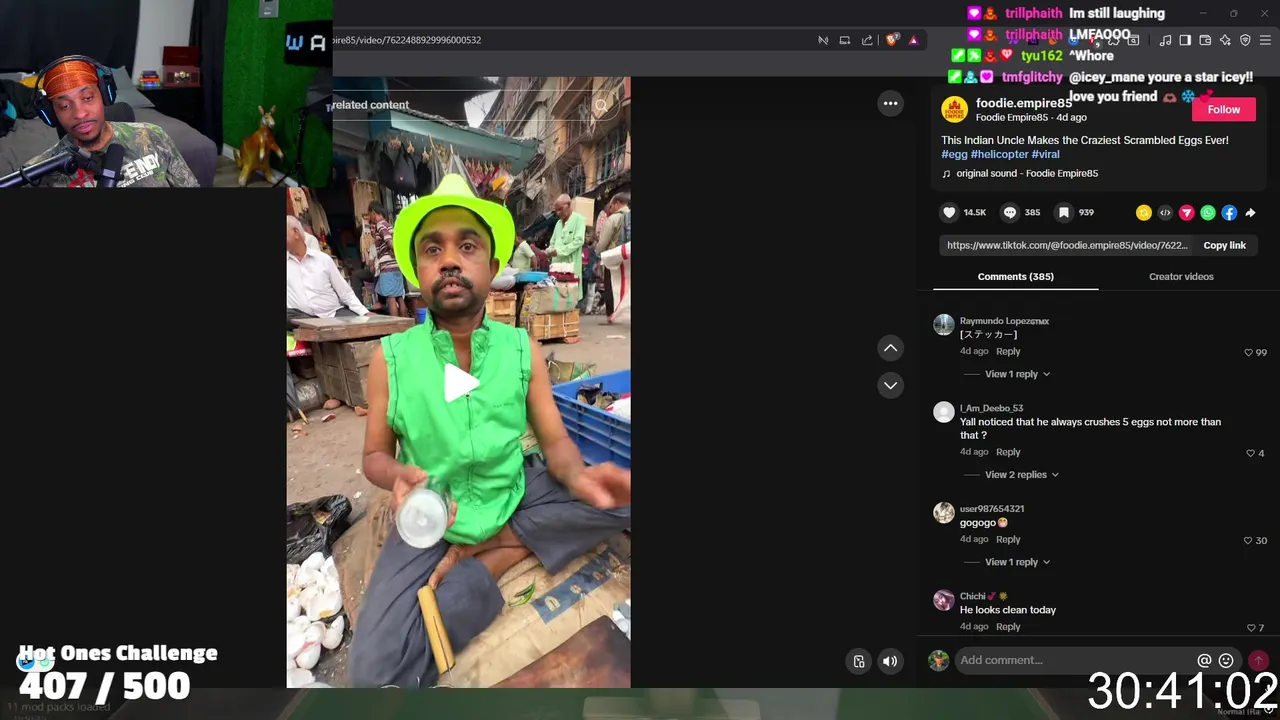Viewport: 1280px width, 720px height.
Task: Play the paused TikTok video
Action: pos(459,383)
